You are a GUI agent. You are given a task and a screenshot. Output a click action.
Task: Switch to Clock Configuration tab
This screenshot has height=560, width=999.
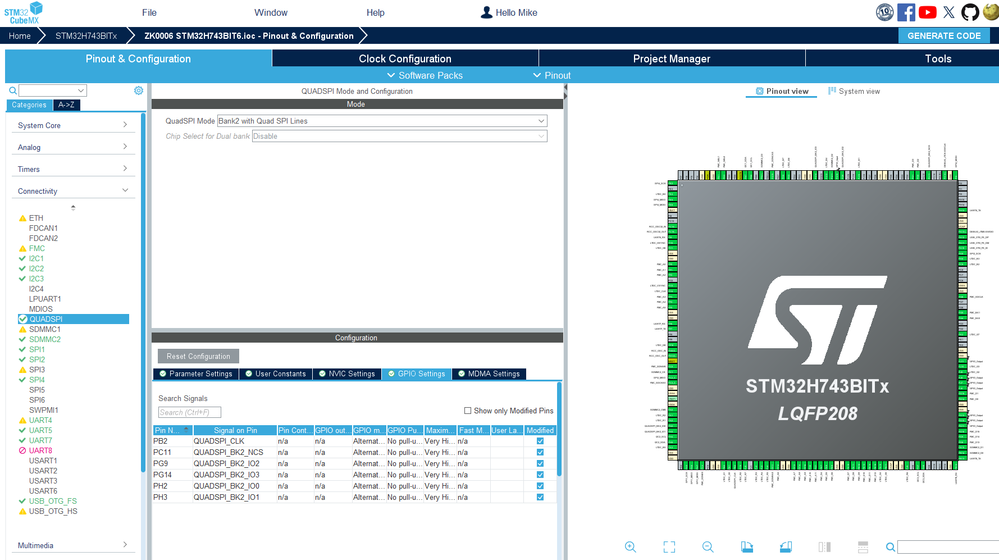pyautogui.click(x=405, y=59)
